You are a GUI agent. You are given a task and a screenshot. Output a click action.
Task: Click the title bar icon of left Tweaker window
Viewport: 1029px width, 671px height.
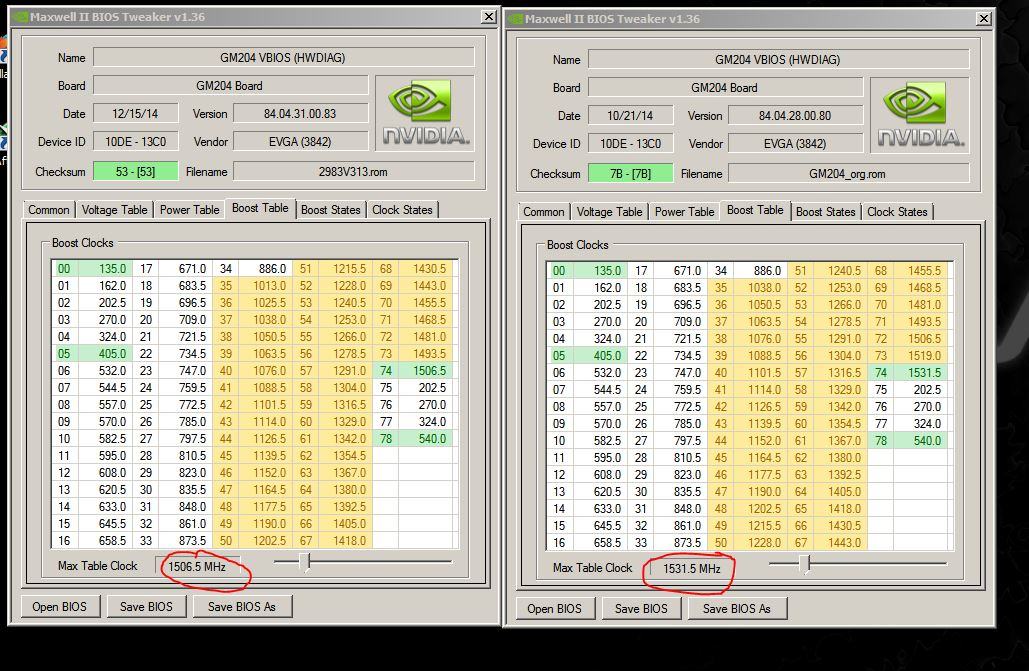click(x=20, y=16)
